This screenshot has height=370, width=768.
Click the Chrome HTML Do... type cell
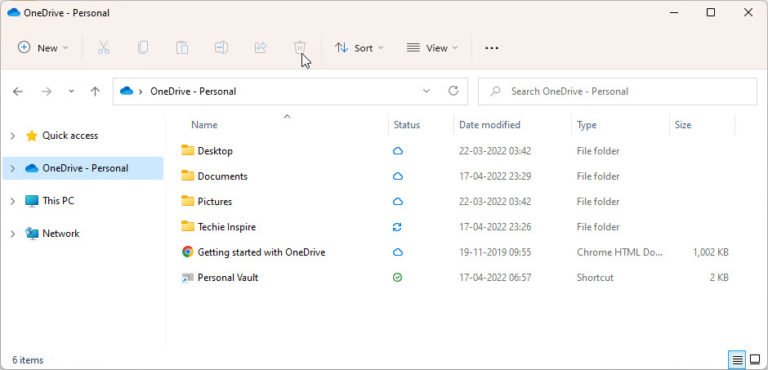coord(620,252)
